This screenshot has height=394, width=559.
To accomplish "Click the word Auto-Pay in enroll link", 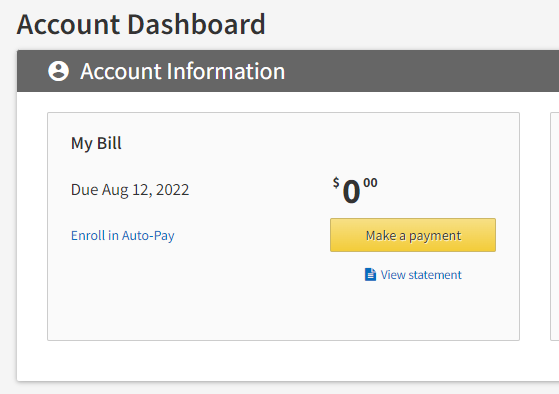I will tap(148, 236).
